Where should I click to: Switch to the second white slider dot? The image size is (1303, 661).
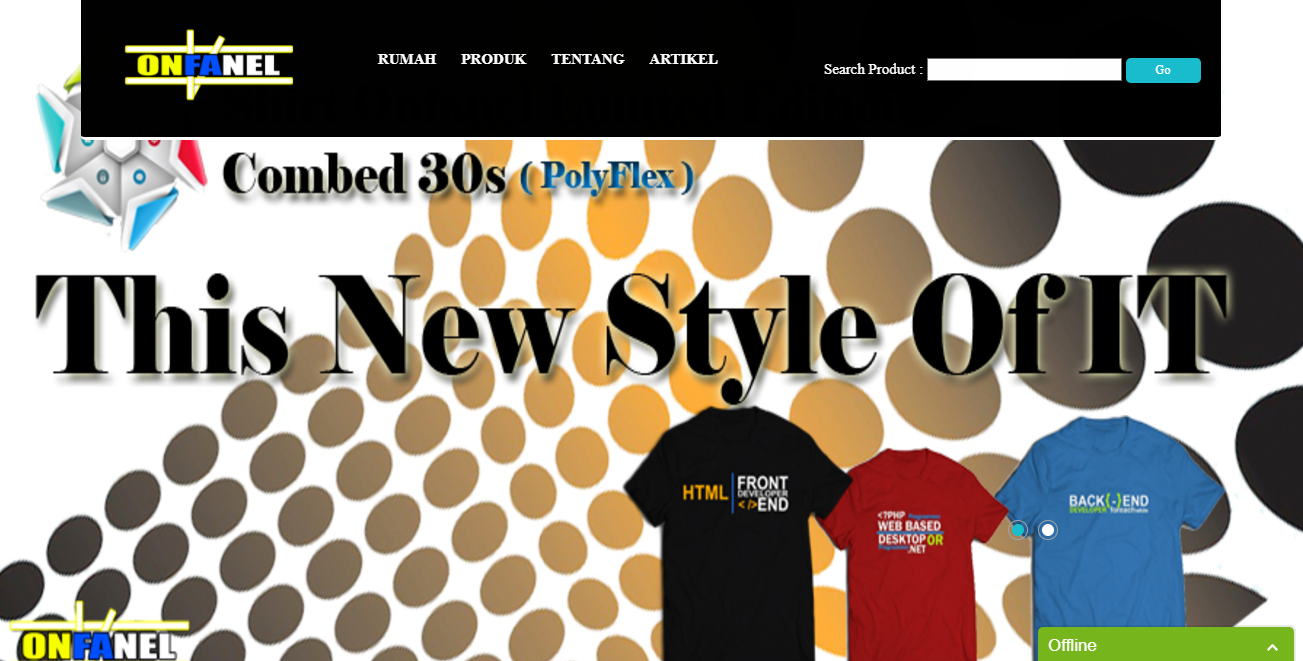[x=1048, y=529]
